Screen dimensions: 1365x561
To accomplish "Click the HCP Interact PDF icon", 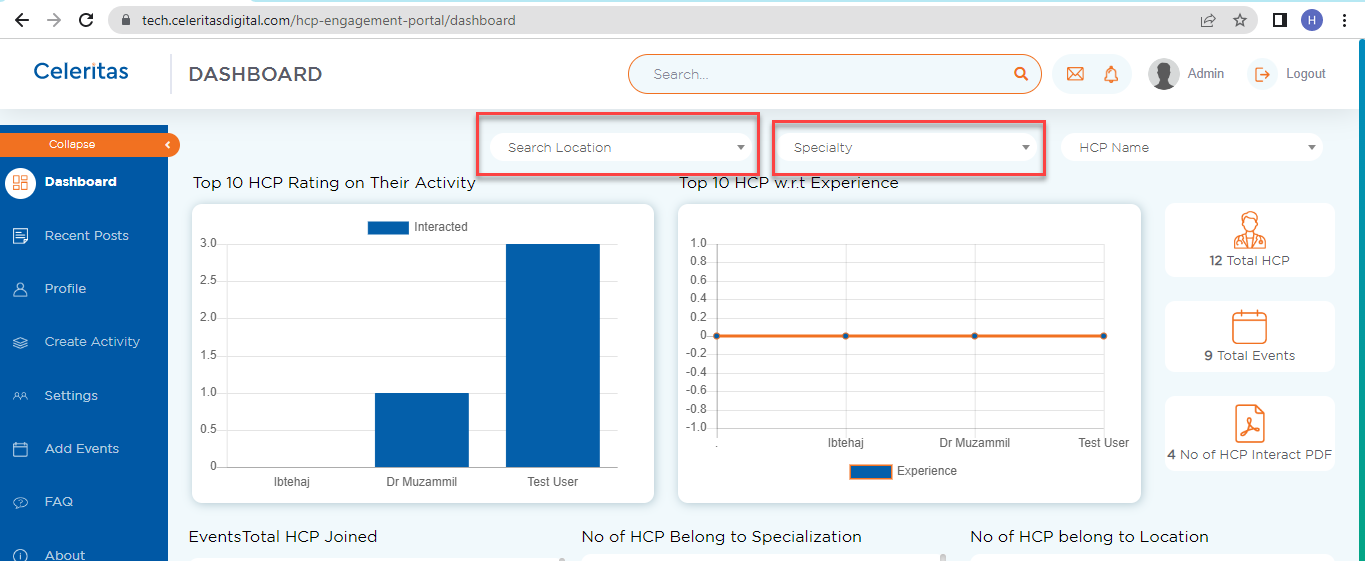I will coord(1249,423).
